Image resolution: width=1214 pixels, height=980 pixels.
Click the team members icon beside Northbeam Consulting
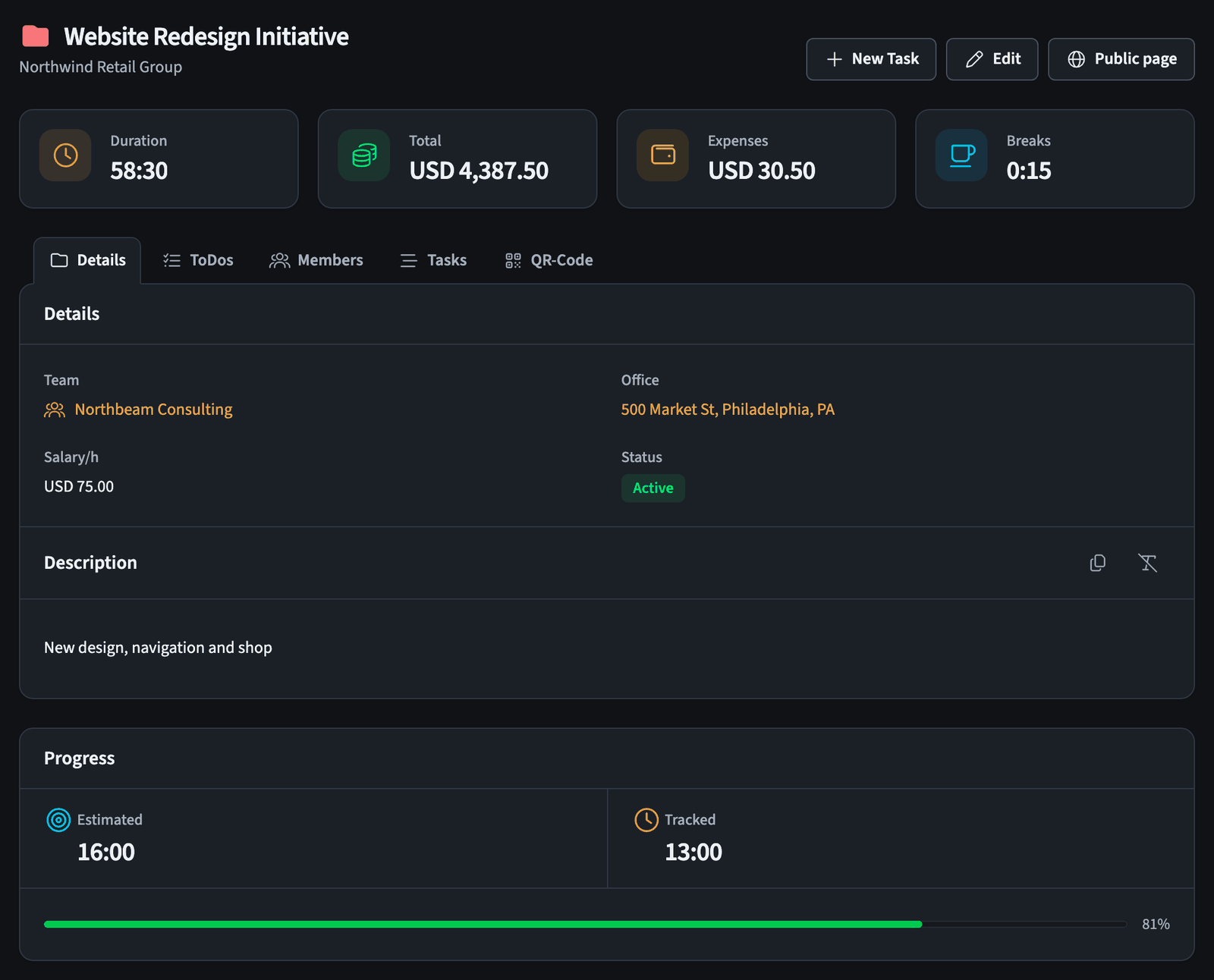tap(55, 410)
